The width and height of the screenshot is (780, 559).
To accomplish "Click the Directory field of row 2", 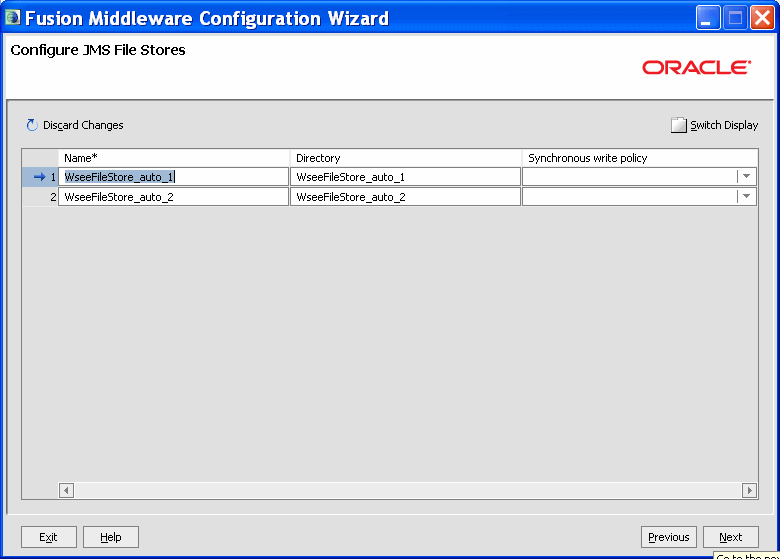I will pyautogui.click(x=405, y=196).
